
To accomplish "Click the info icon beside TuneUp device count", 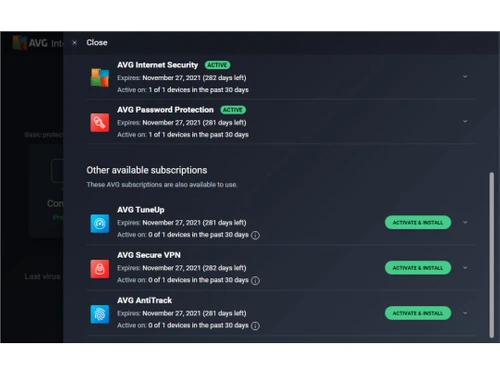I will point(255,235).
